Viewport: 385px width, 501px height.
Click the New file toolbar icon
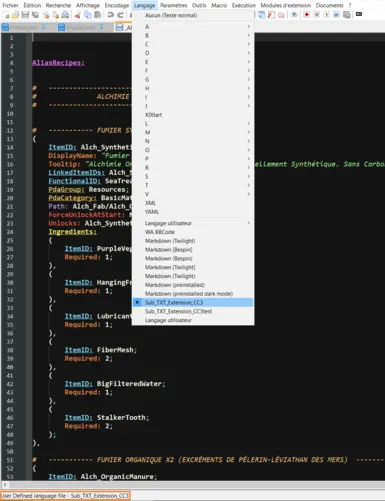coord(7,15)
